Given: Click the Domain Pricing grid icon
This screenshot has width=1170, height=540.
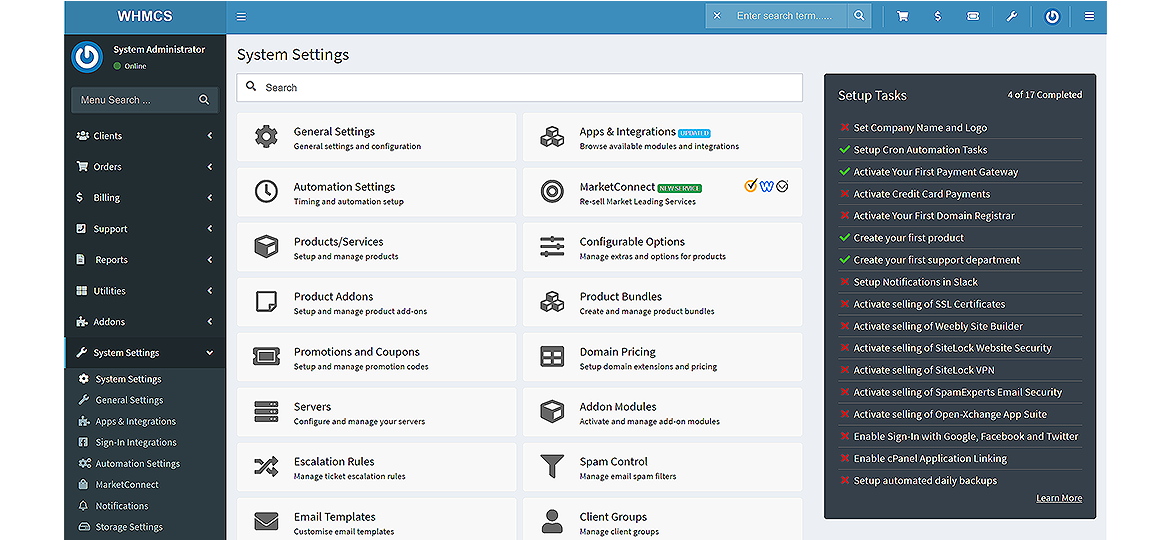Looking at the screenshot, I should (x=552, y=357).
